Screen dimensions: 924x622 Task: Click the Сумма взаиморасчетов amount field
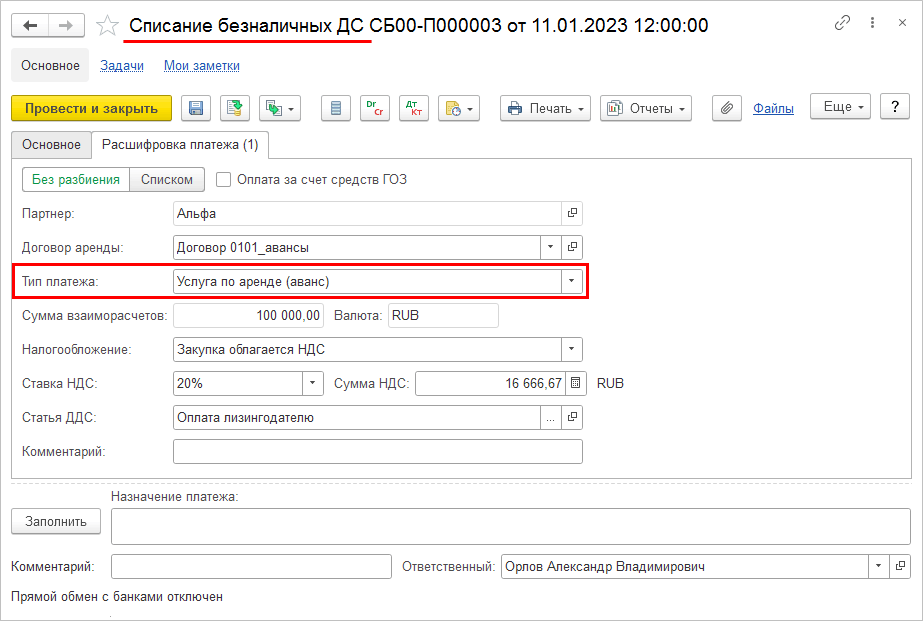pyautogui.click(x=248, y=316)
